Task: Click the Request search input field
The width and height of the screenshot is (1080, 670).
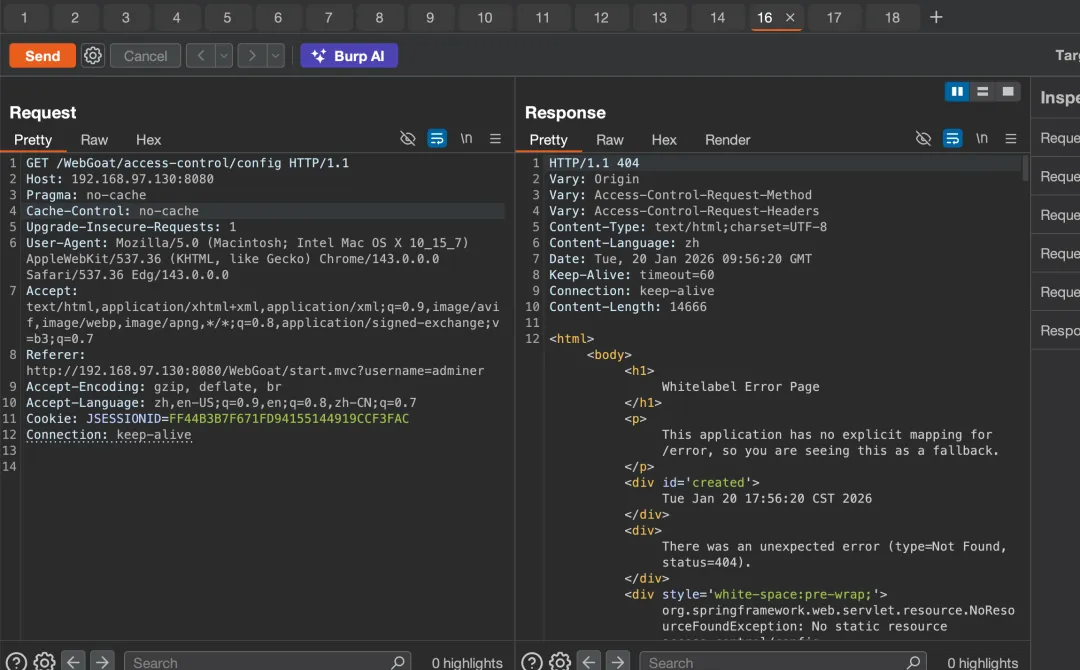Action: tap(265, 662)
